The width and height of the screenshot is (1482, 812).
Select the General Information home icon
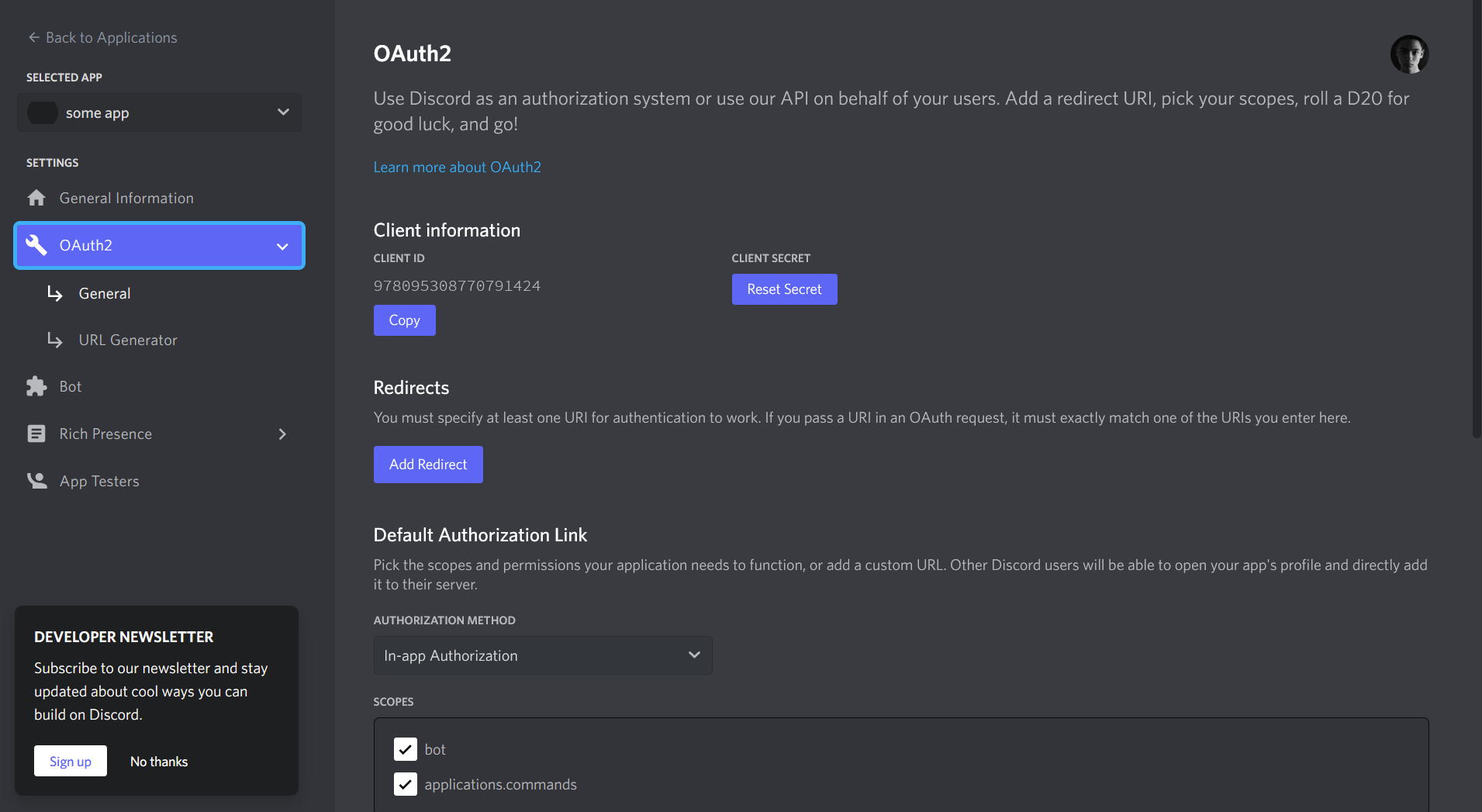[36, 198]
